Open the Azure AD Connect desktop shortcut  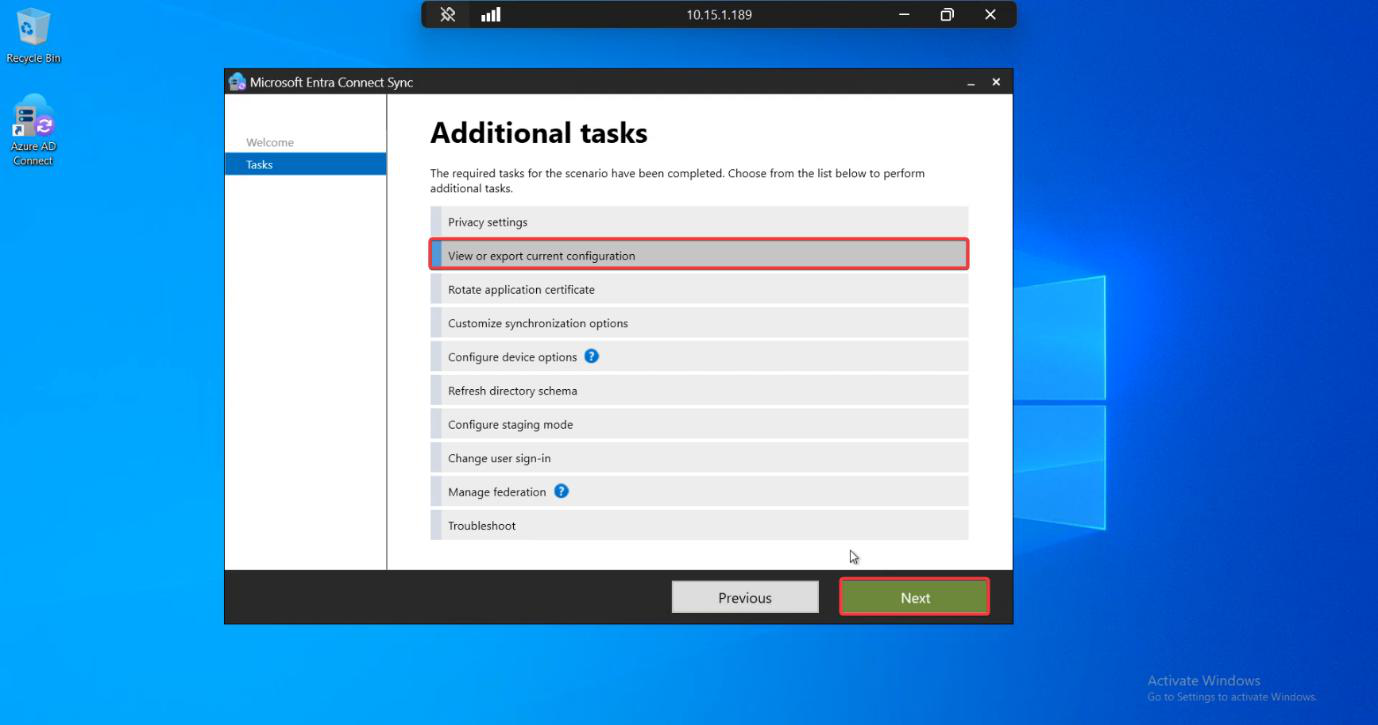33,132
